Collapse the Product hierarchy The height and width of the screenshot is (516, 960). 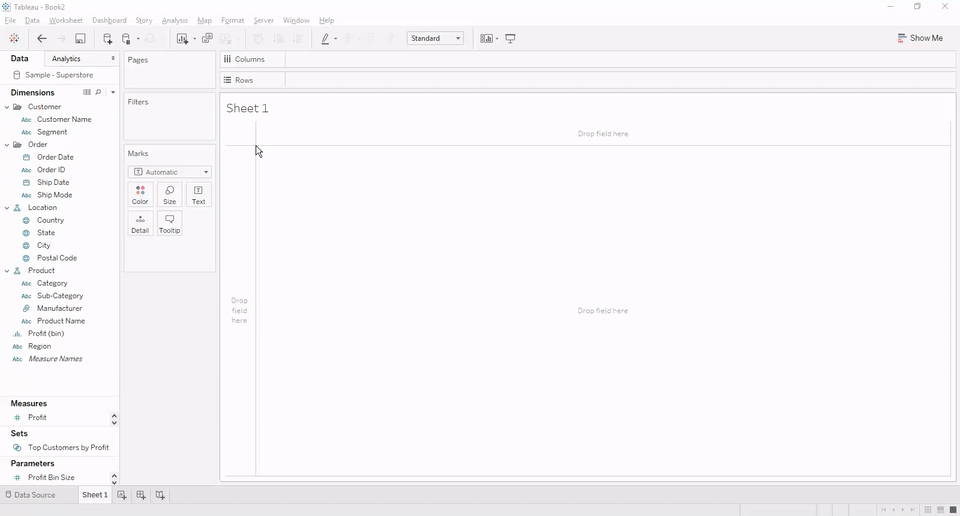[x=7, y=271]
